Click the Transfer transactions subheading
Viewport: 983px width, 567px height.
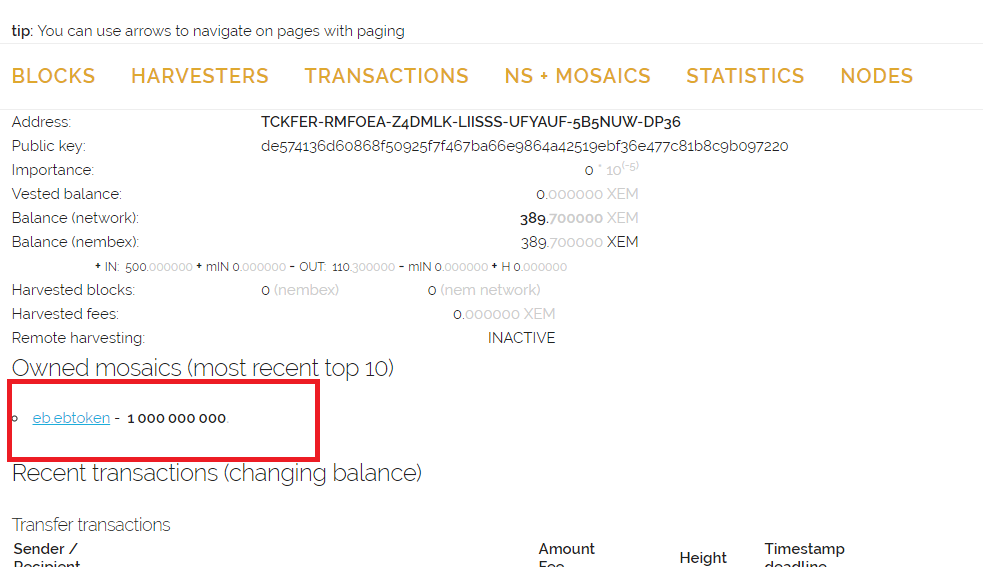(91, 525)
